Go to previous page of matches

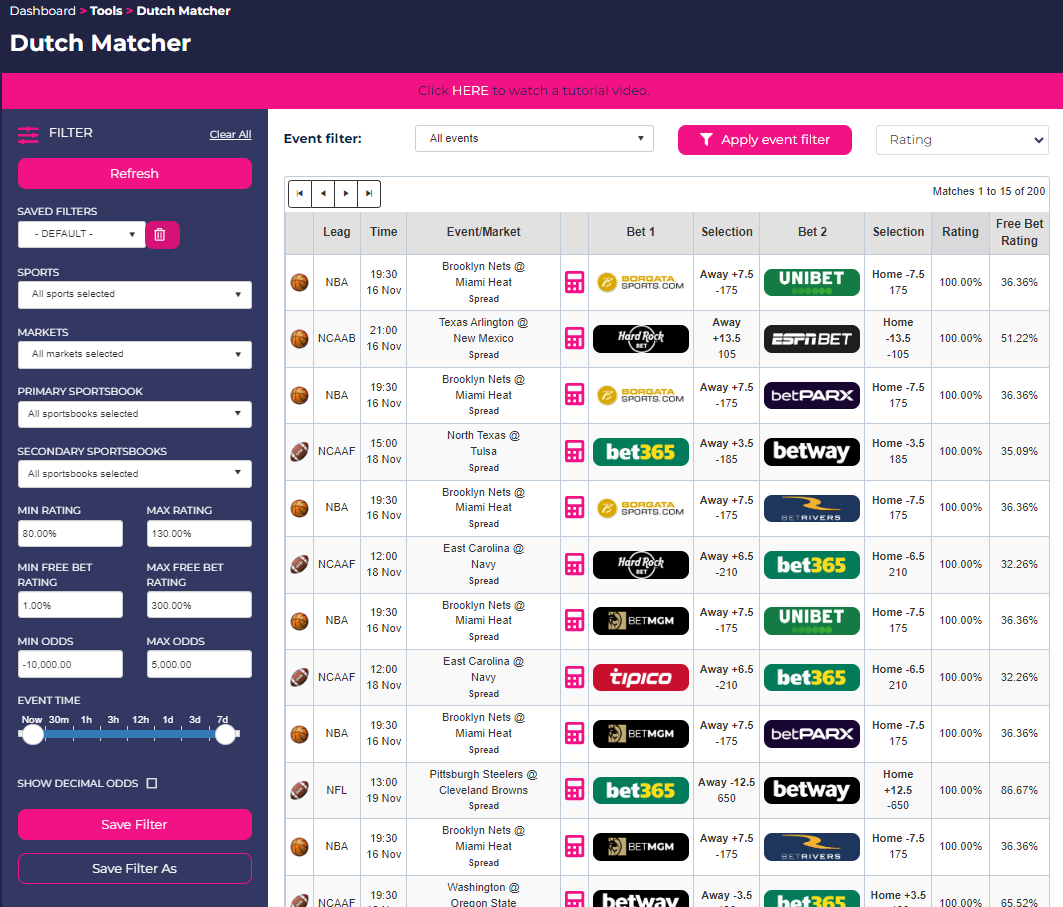323,194
